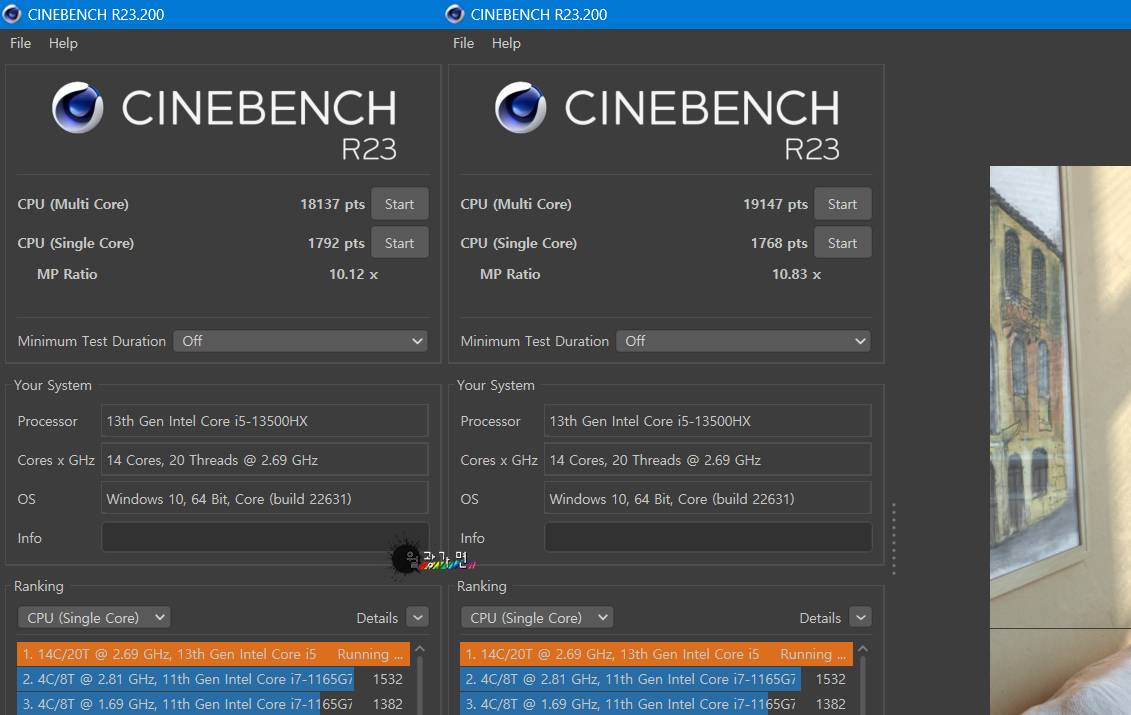This screenshot has width=1131, height=715.
Task: Open left Minimum Test Duration dropdown
Action: [300, 341]
